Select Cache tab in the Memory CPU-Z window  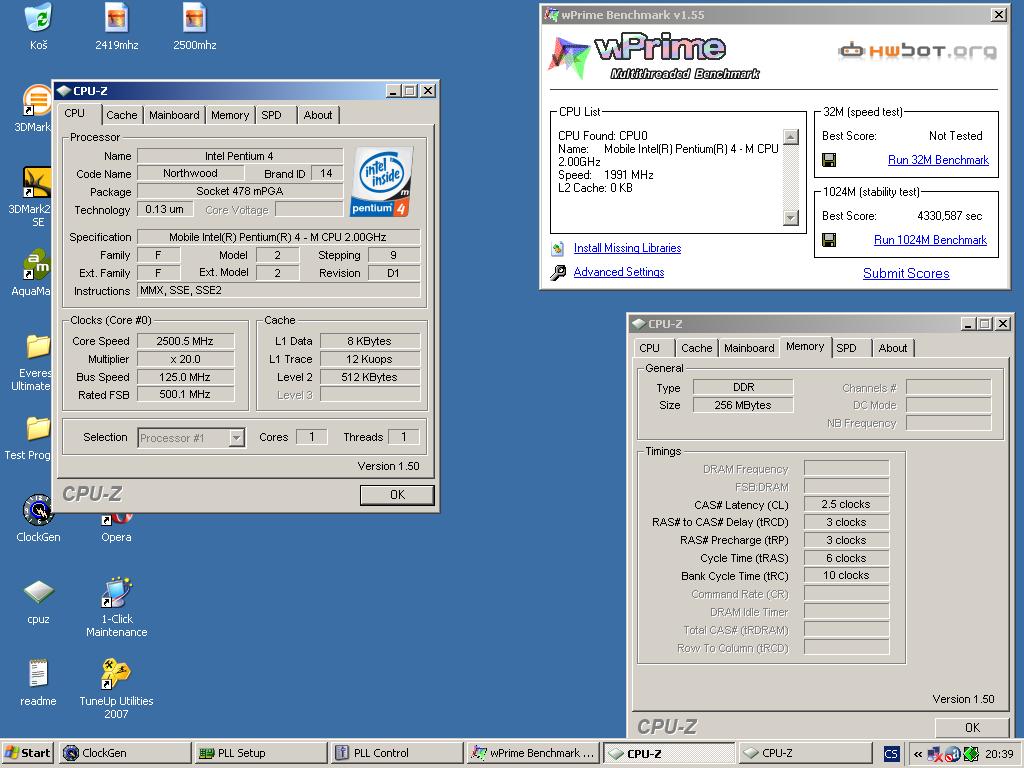point(697,348)
